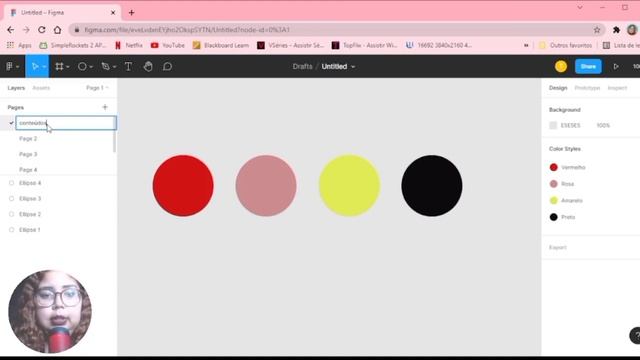Collapse the Page 1 pages dropdown
Screen dimensions: 640x360
pyautogui.click(x=97, y=88)
